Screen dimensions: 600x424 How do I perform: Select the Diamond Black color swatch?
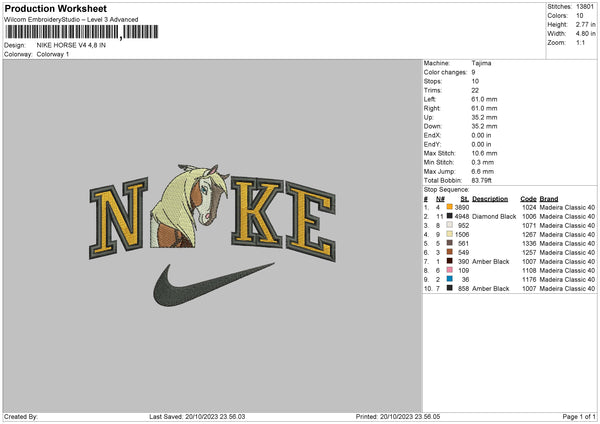click(x=450, y=216)
